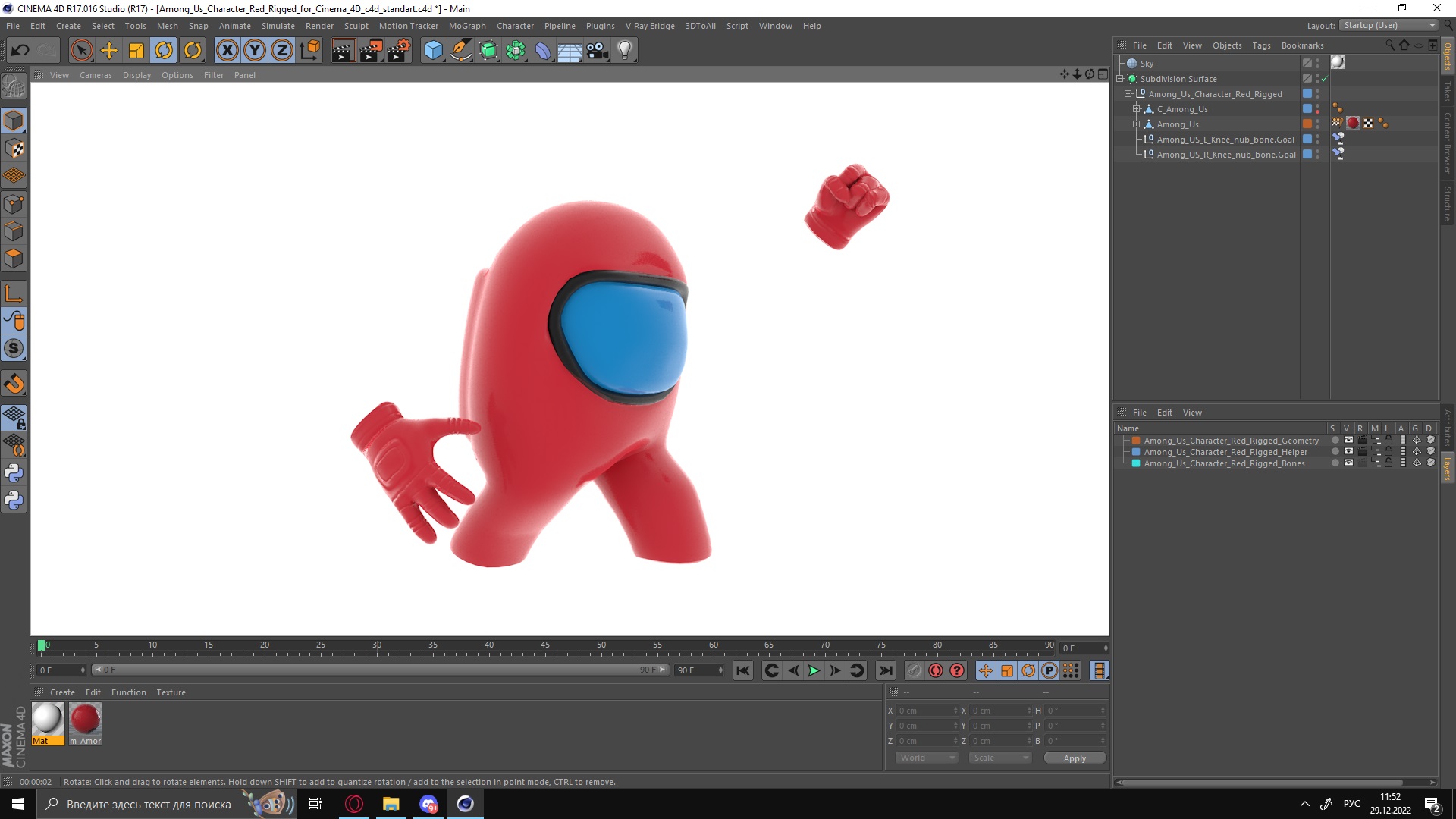The height and width of the screenshot is (819, 1456).
Task: Toggle Geometry layer visibility eye
Action: 1348,440
